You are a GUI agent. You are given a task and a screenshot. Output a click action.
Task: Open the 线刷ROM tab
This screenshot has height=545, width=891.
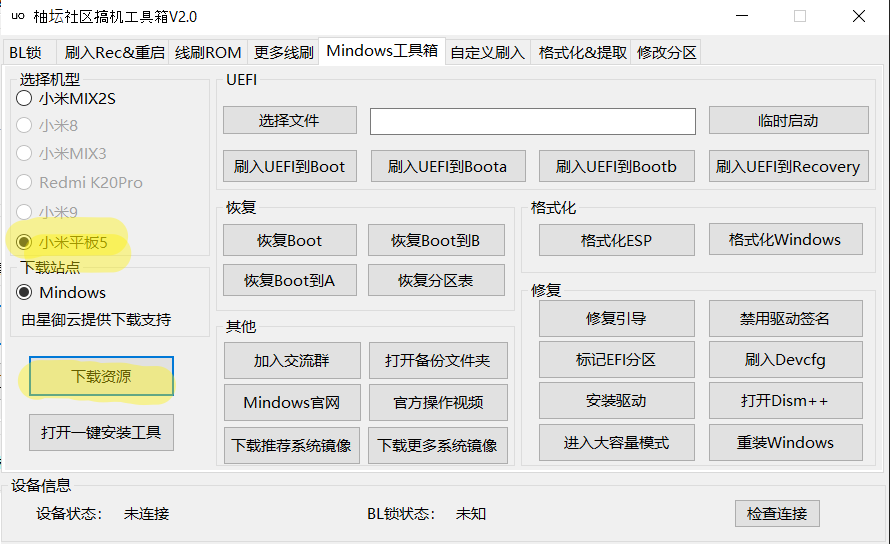point(208,52)
